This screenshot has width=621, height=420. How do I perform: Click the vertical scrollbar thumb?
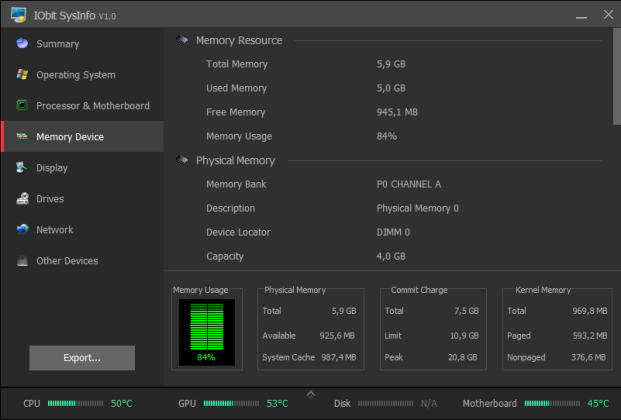617,76
